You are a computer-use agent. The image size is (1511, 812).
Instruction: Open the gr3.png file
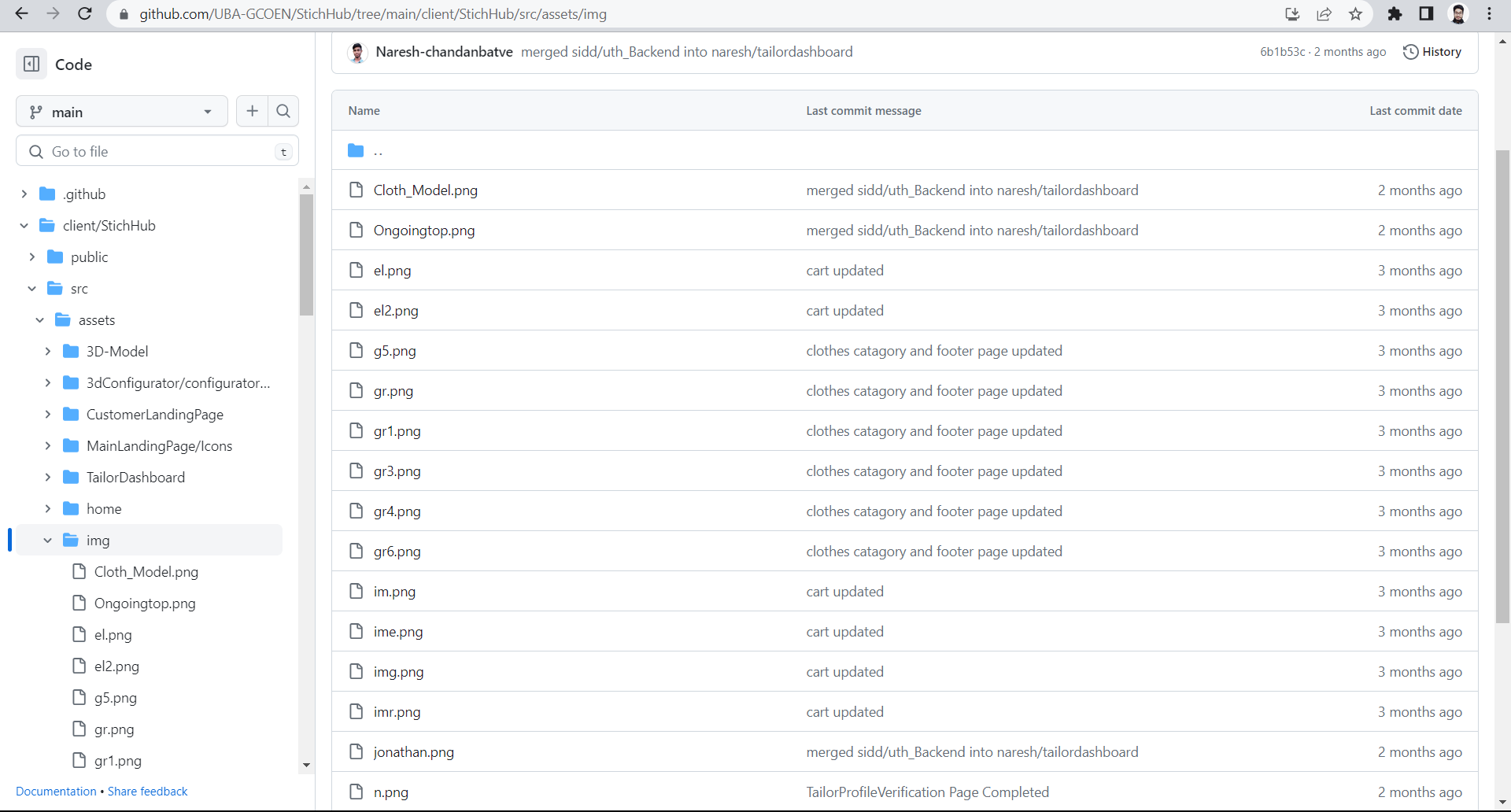click(396, 471)
